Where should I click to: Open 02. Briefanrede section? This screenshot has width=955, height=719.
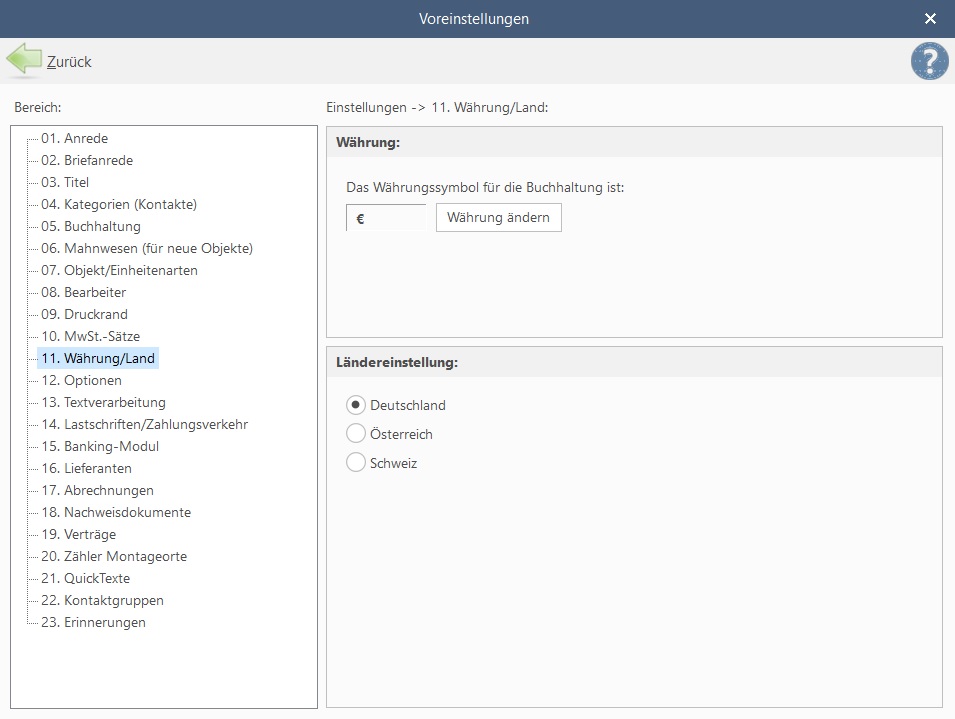point(87,160)
